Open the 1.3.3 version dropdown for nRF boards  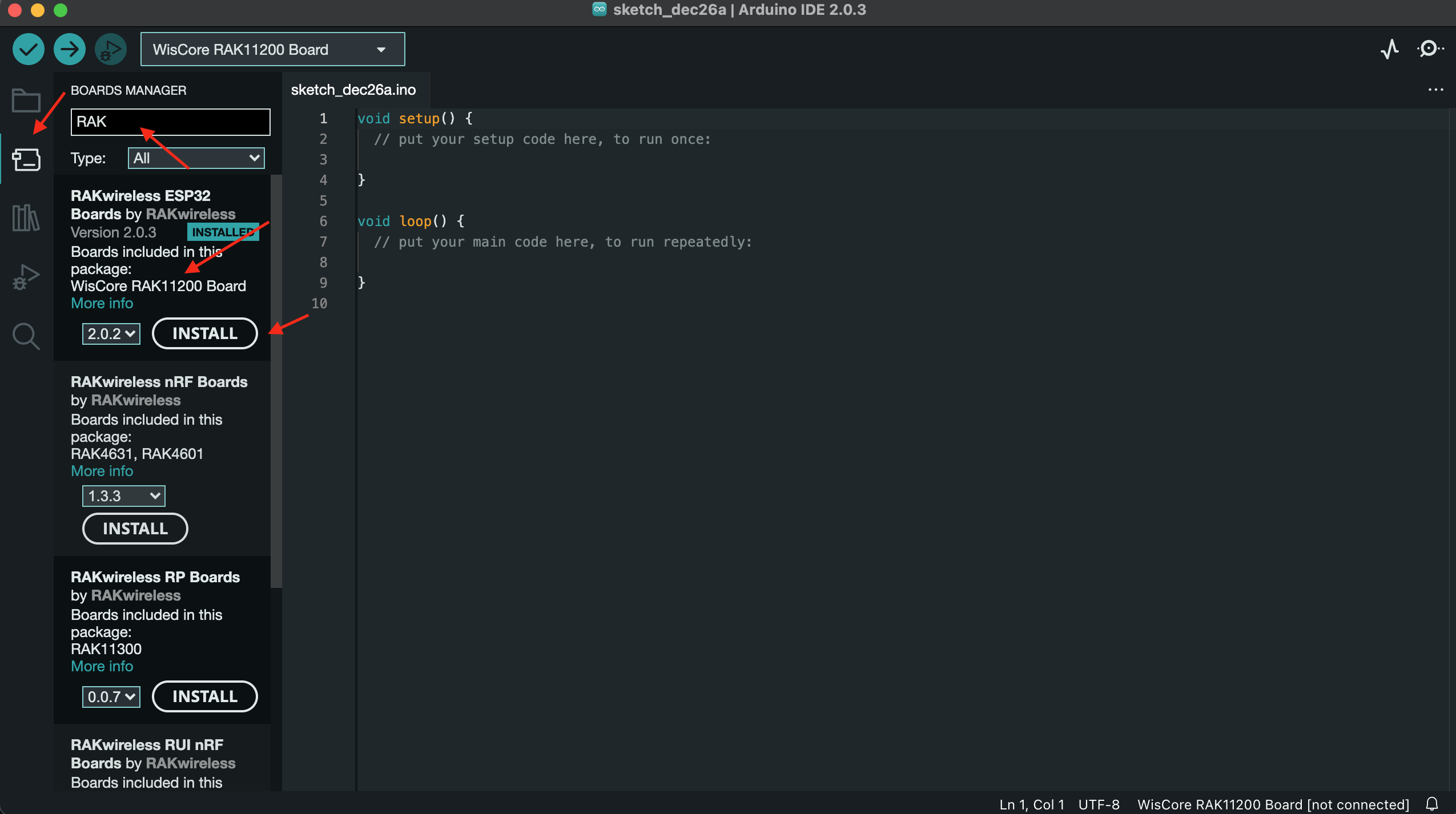123,495
